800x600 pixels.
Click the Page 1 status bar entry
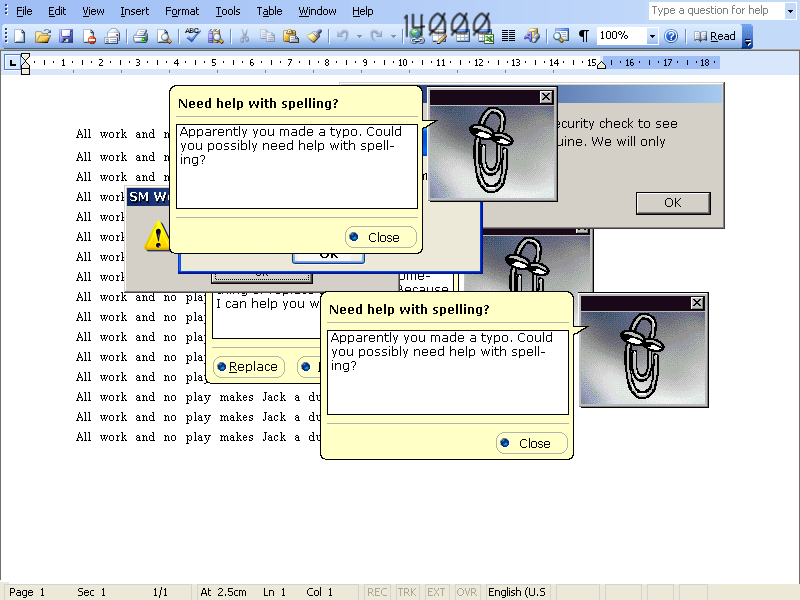[x=27, y=592]
